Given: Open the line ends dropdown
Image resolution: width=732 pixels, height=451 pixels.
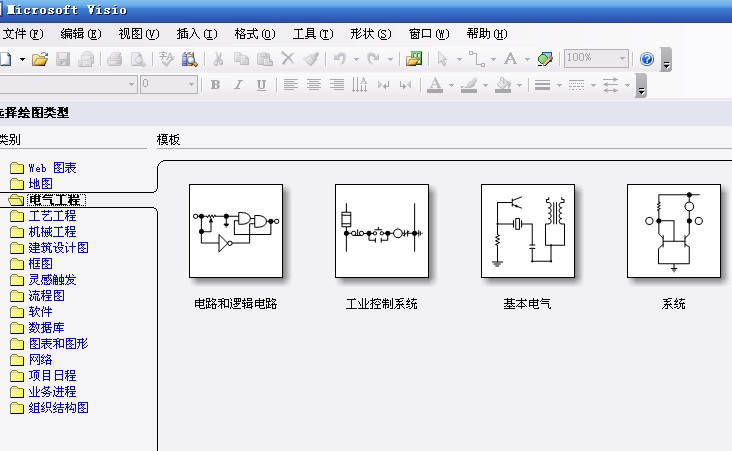Looking at the screenshot, I should (x=627, y=85).
